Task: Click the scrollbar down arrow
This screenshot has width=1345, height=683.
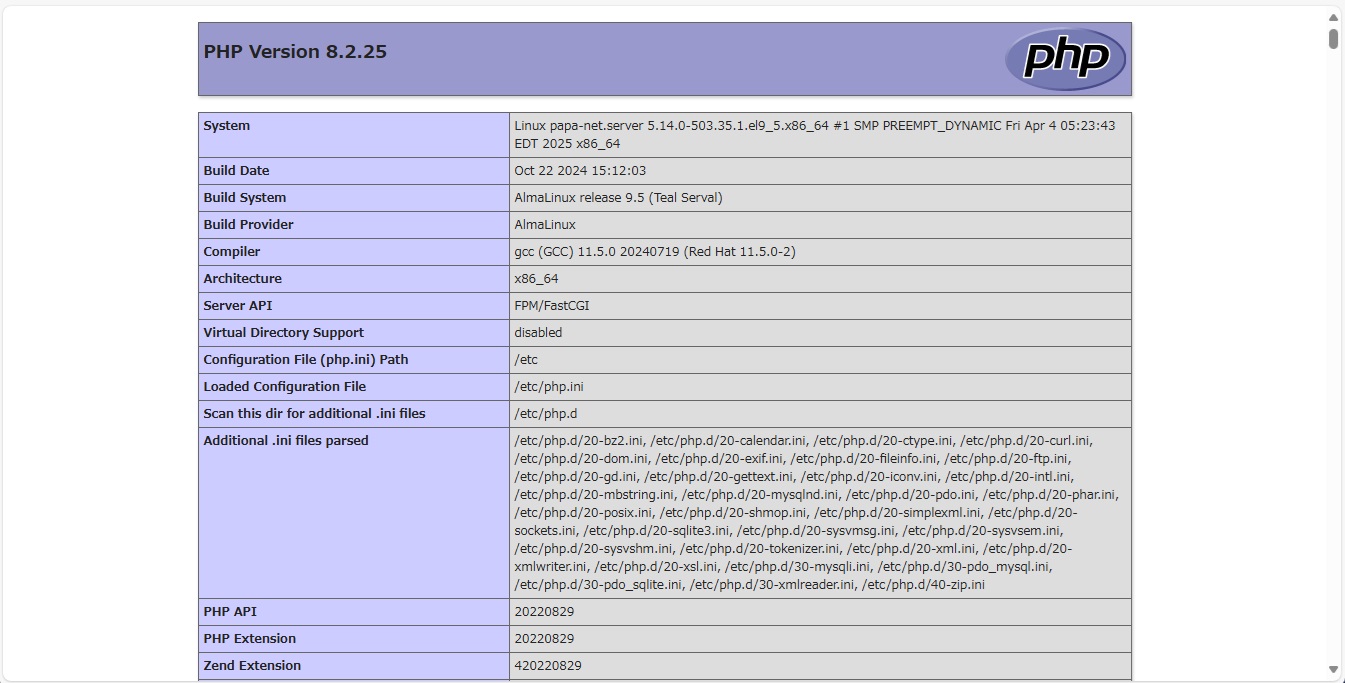Action: pyautogui.click(x=1333, y=669)
